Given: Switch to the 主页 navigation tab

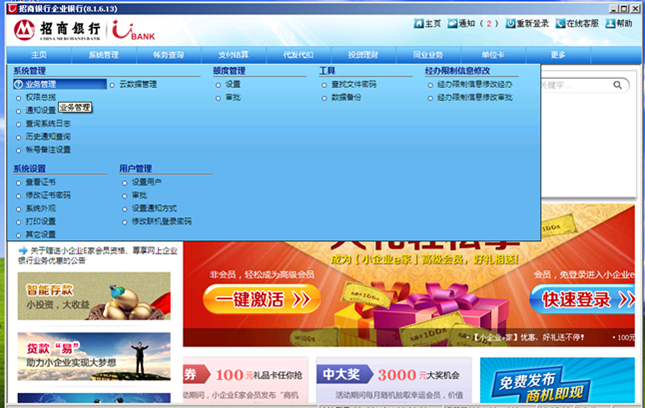Looking at the screenshot, I should (39, 55).
